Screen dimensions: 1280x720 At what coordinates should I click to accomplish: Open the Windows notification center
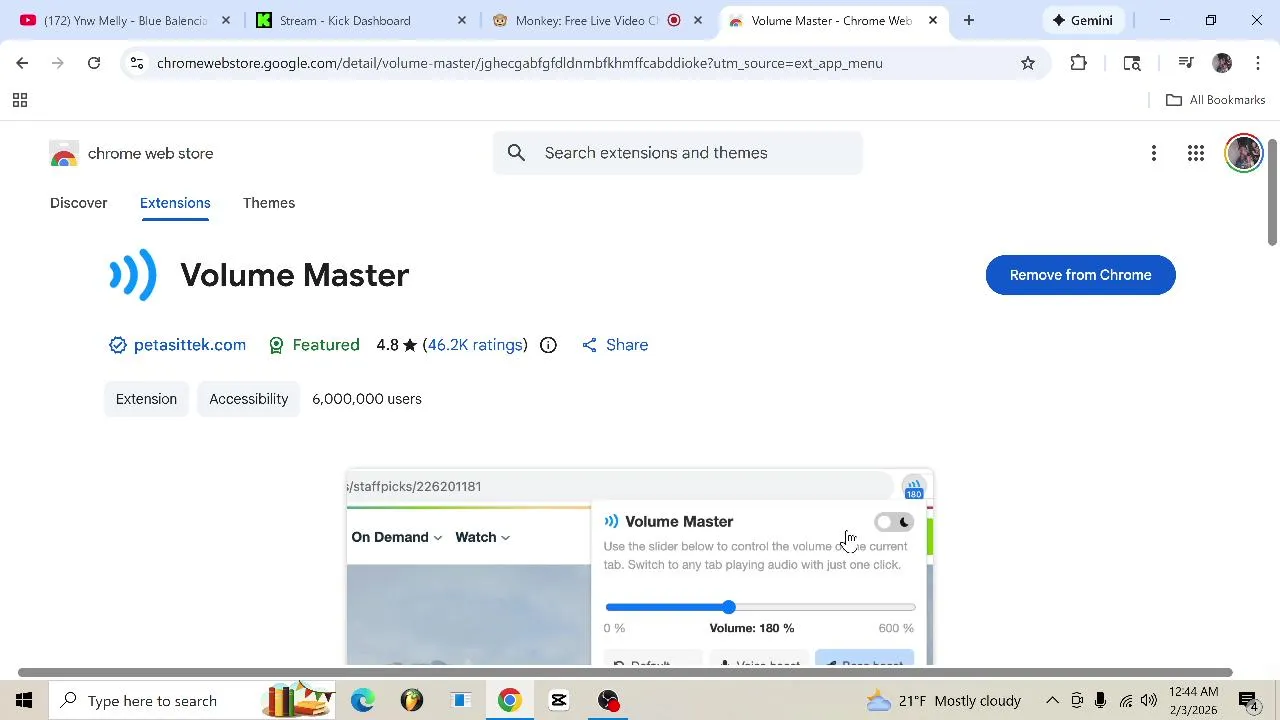[x=1249, y=700]
